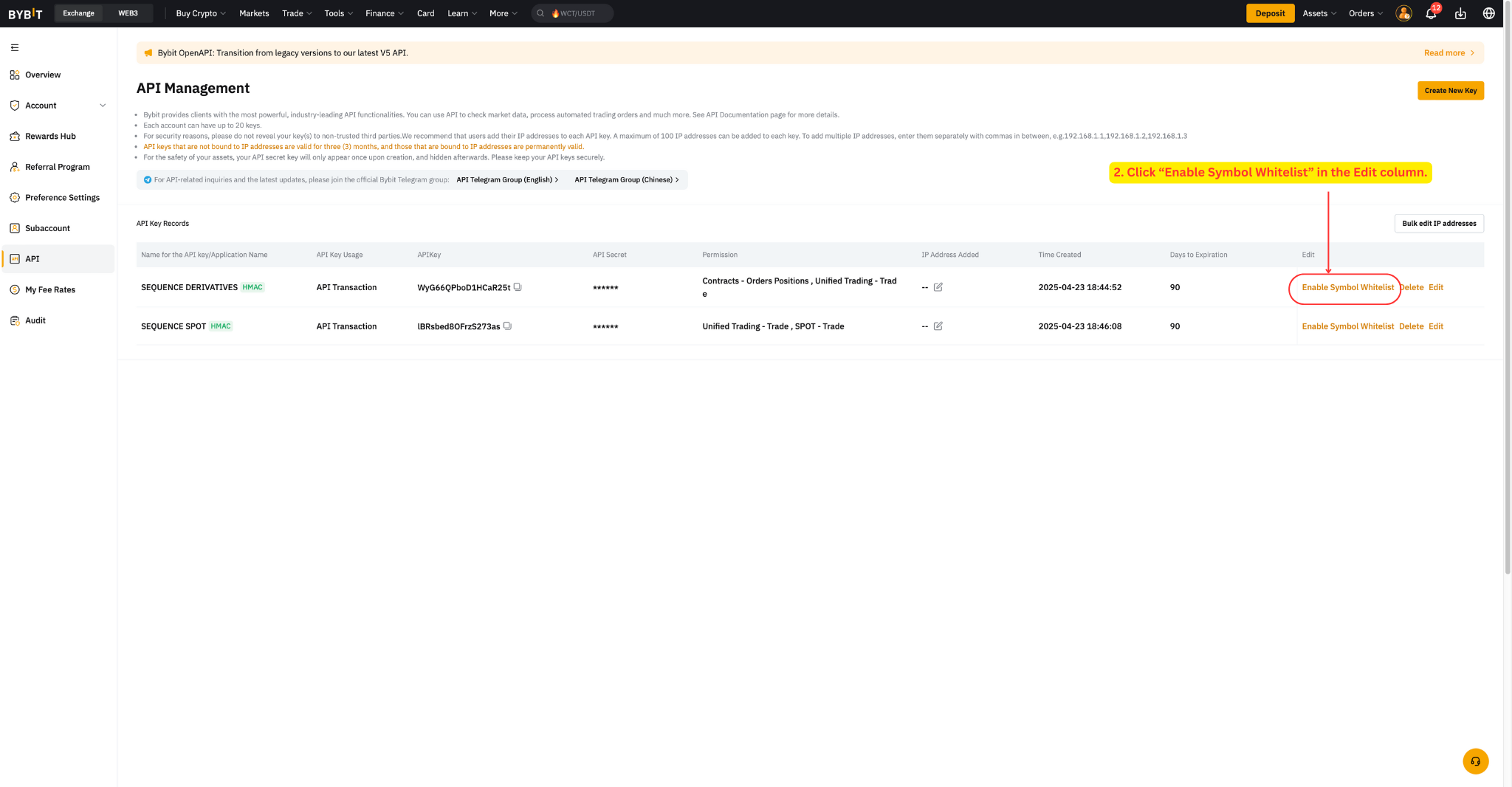The width and height of the screenshot is (1512, 787).
Task: Open the user profile avatar
Action: tap(1403, 13)
